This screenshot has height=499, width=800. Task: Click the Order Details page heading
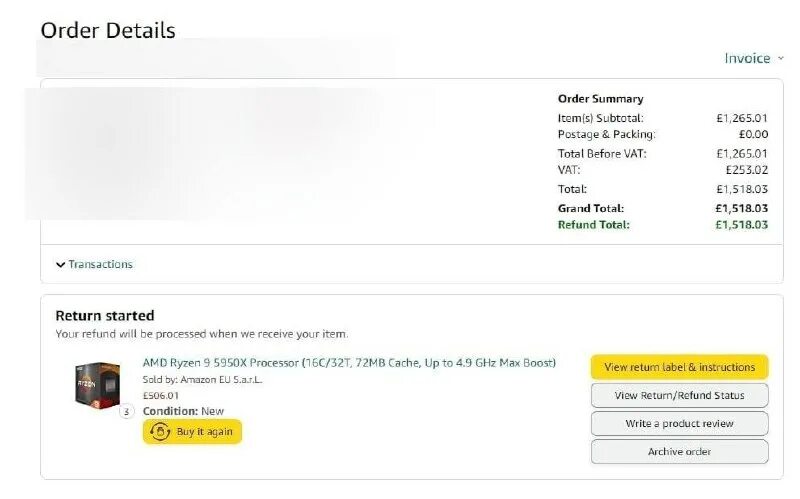[x=108, y=30]
